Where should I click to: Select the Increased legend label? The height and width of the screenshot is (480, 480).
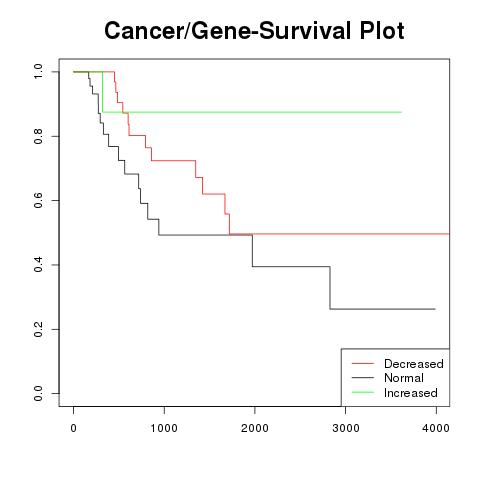point(411,393)
